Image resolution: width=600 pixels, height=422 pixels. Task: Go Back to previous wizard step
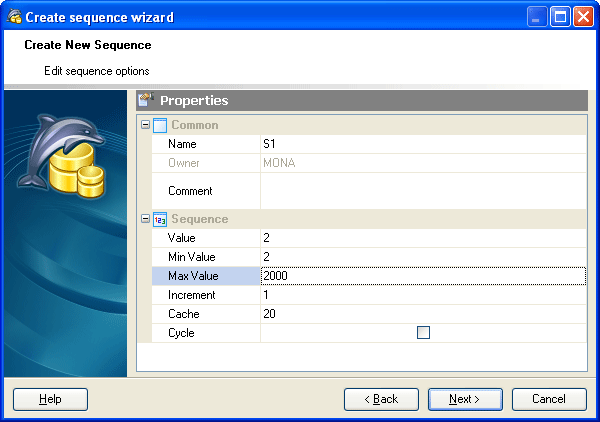point(381,399)
